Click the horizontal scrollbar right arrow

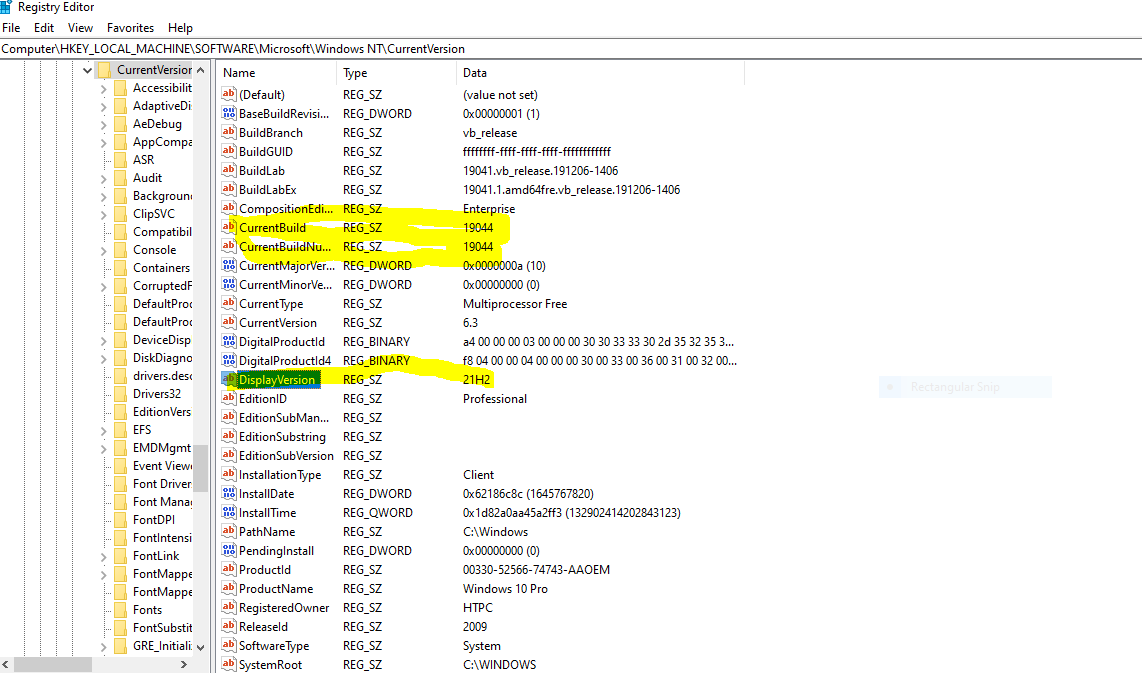183,663
